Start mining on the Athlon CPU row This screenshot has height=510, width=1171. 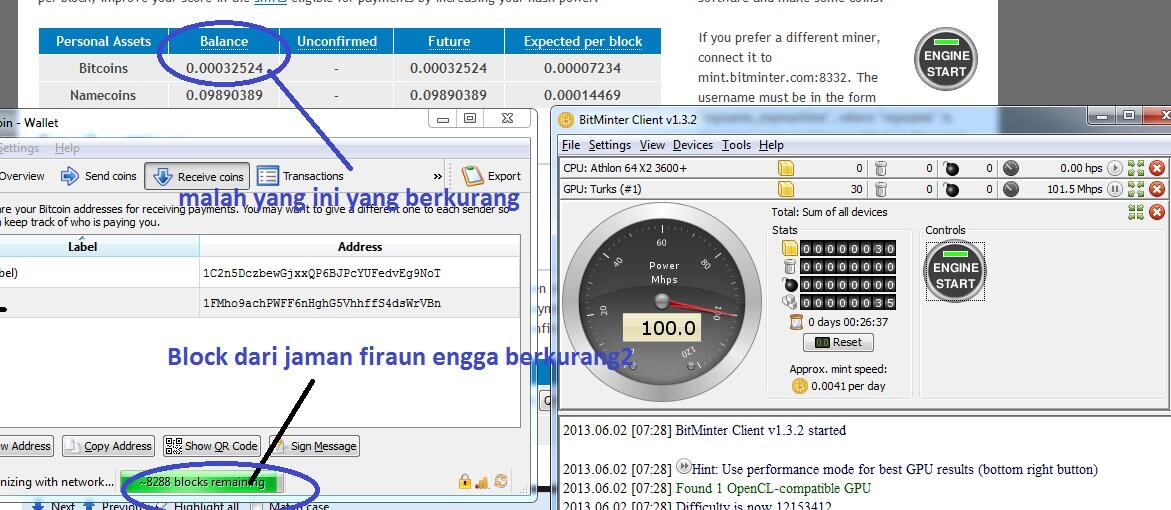(1114, 168)
